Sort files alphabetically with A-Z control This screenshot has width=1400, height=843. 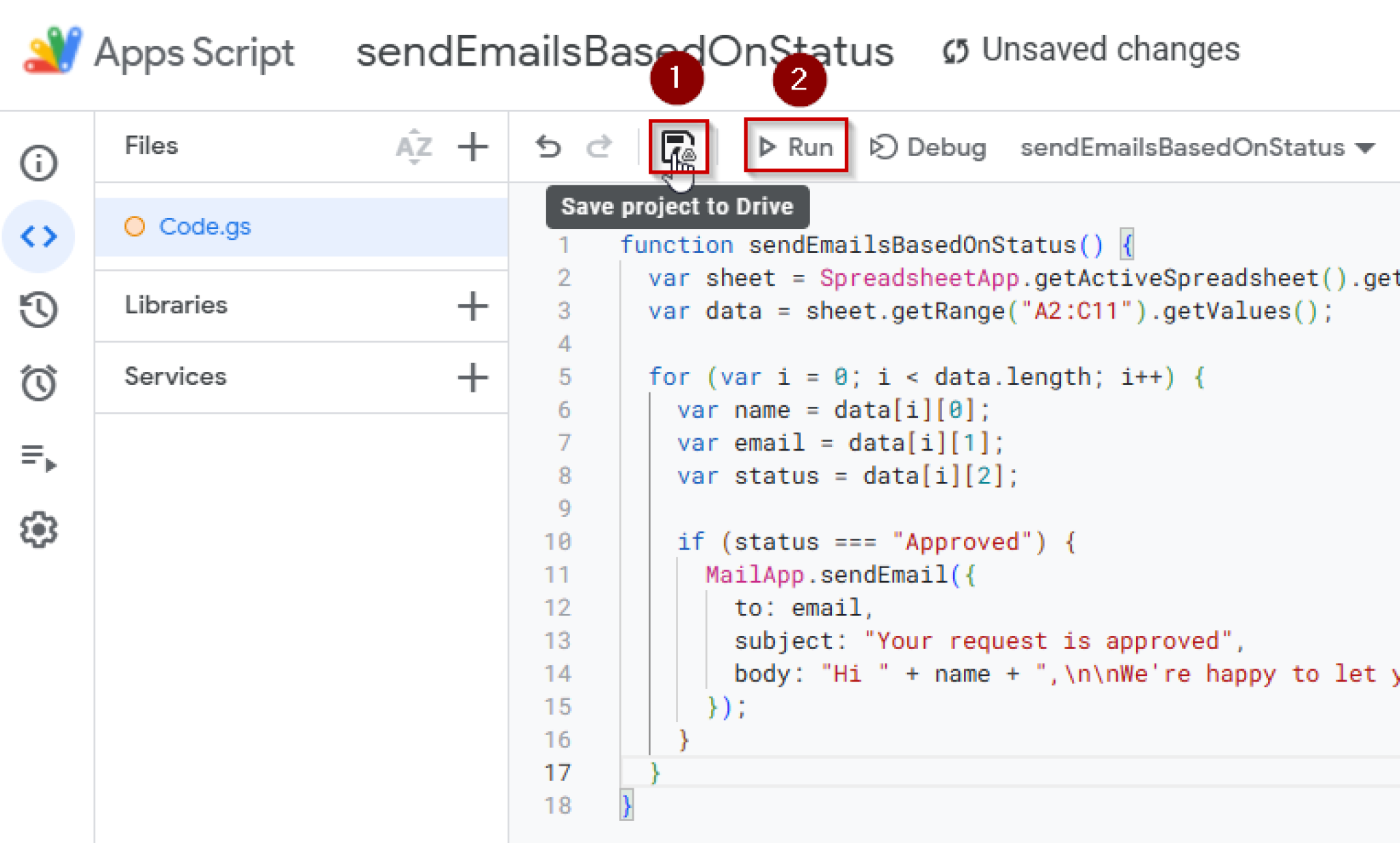point(414,146)
